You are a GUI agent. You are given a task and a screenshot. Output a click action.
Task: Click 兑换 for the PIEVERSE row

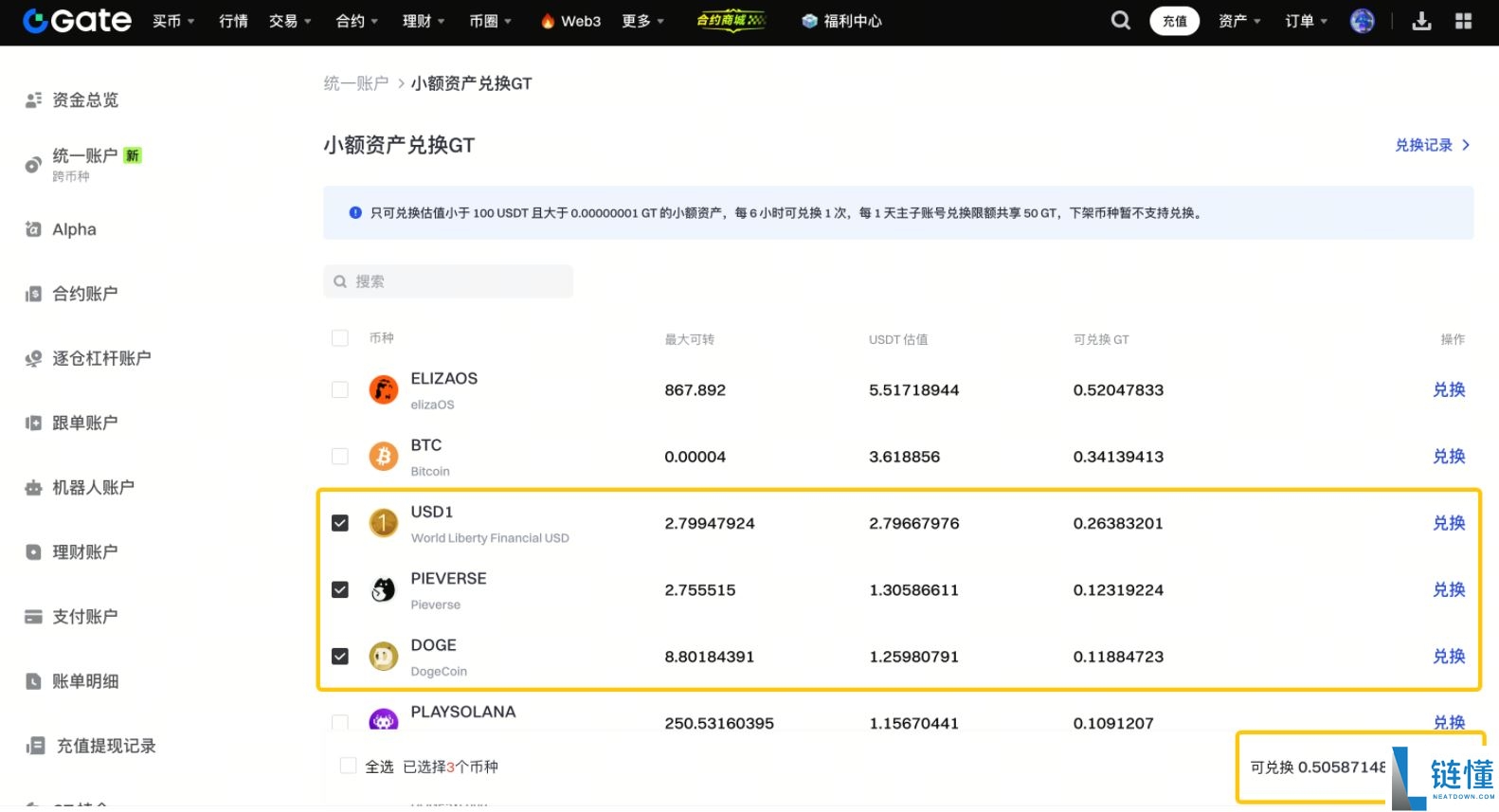[1449, 589]
